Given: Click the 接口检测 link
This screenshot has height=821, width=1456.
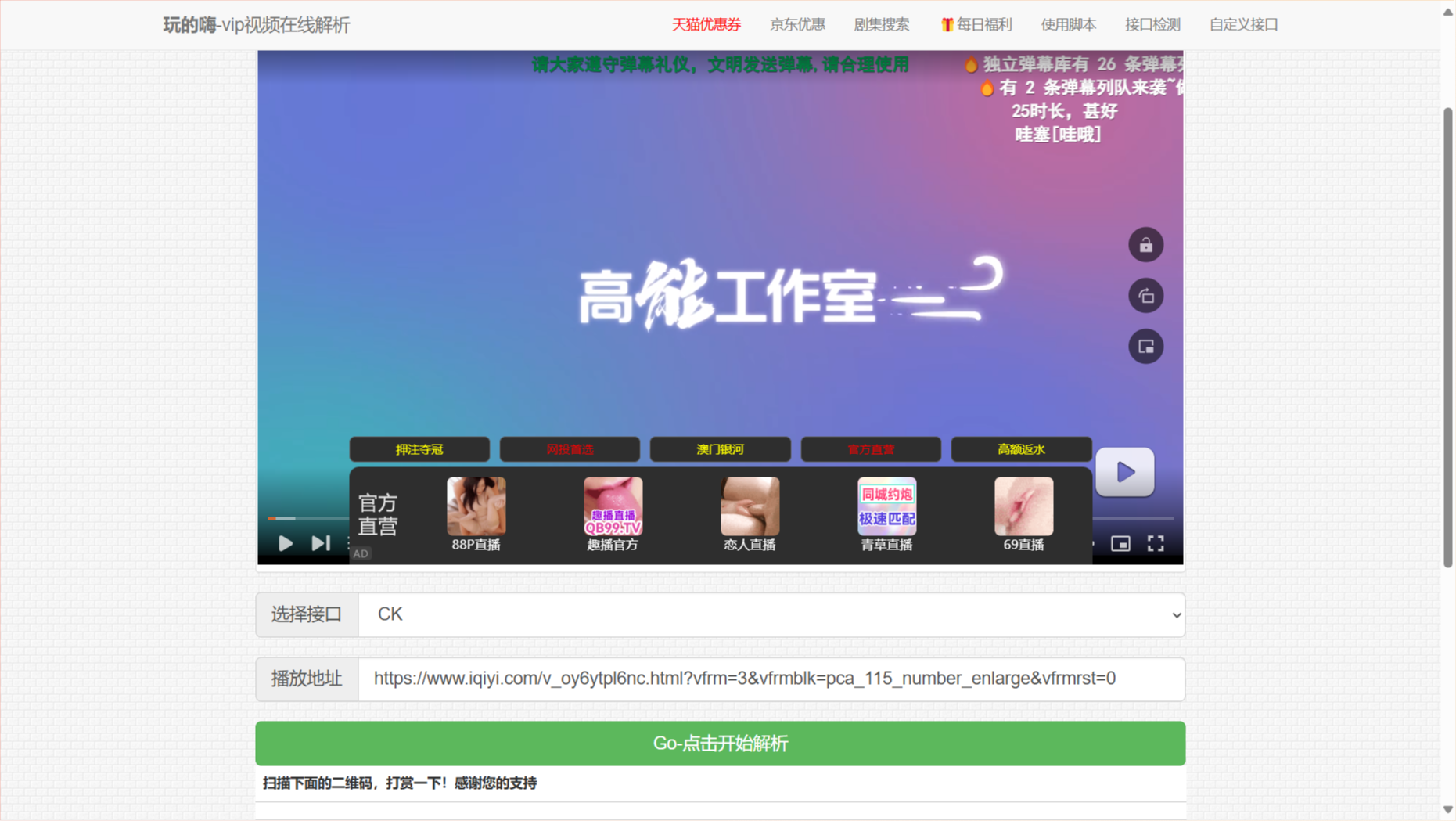Looking at the screenshot, I should point(1152,24).
